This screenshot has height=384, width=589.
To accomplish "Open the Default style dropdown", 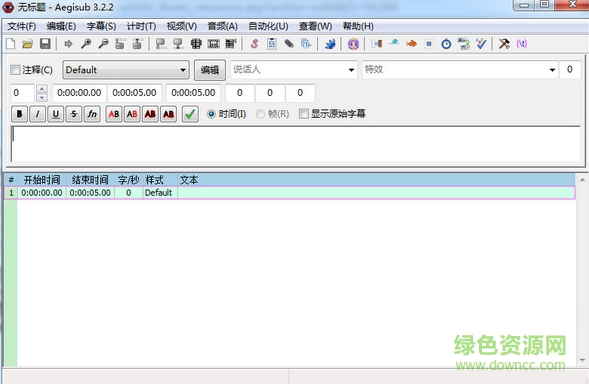I will click(126, 70).
